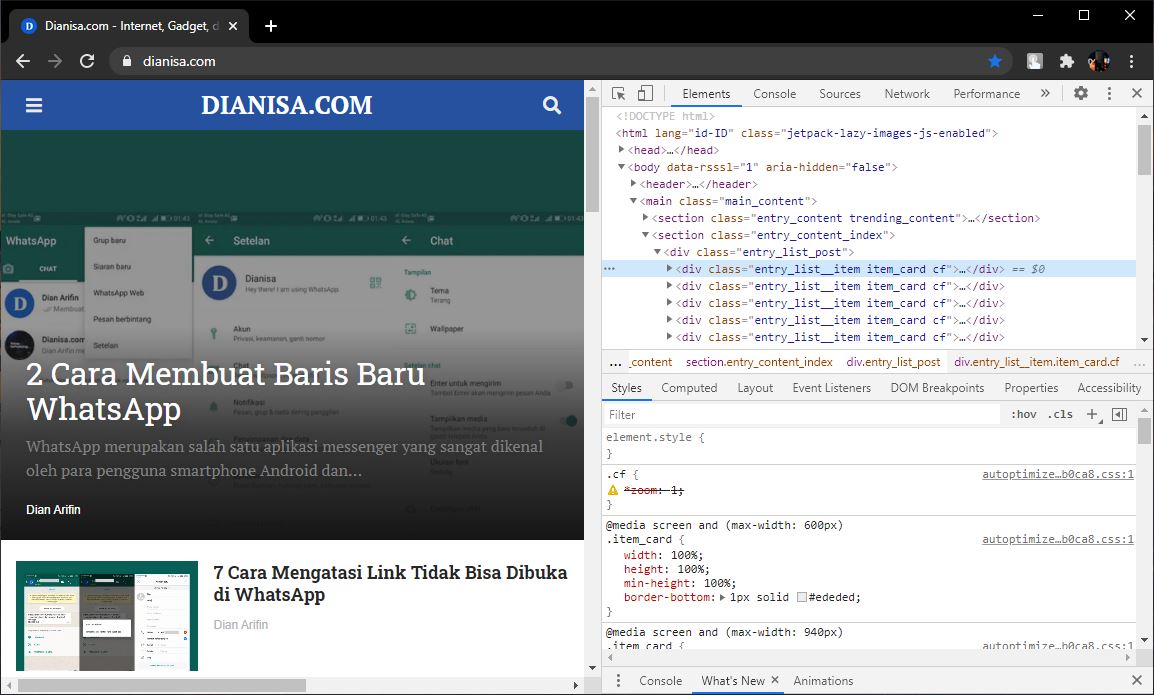Image resolution: width=1154 pixels, height=695 pixels.
Task: Click the :hov pseudo-class toggle icon
Action: 1024,413
